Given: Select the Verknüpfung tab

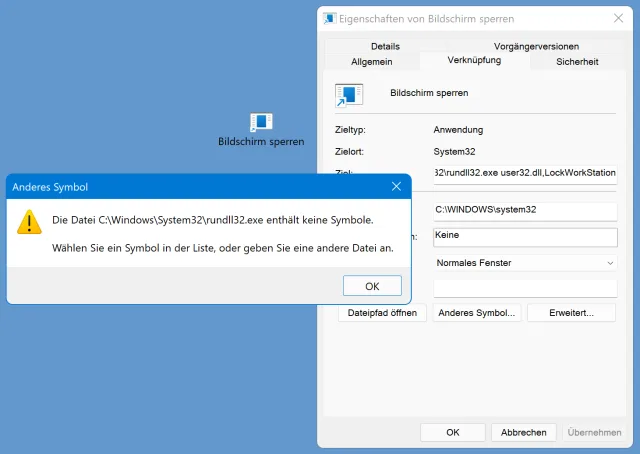Looking at the screenshot, I should coord(474,60).
